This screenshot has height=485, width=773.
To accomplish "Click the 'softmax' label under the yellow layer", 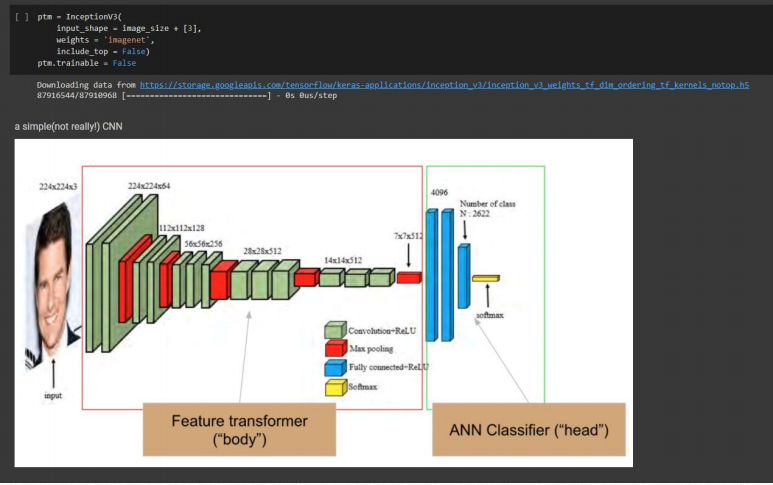I will [x=490, y=315].
